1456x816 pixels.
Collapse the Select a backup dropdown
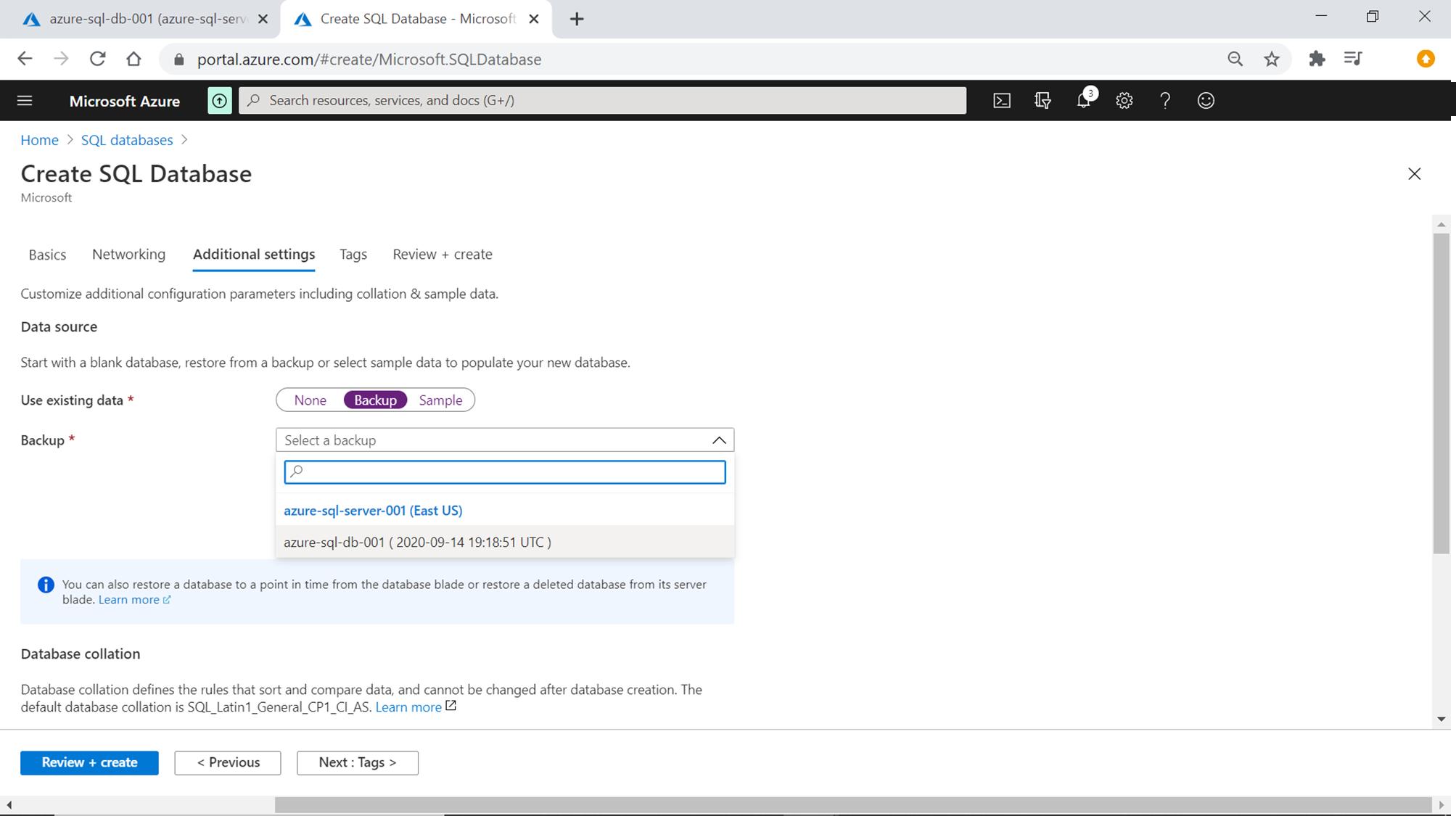[x=718, y=440]
